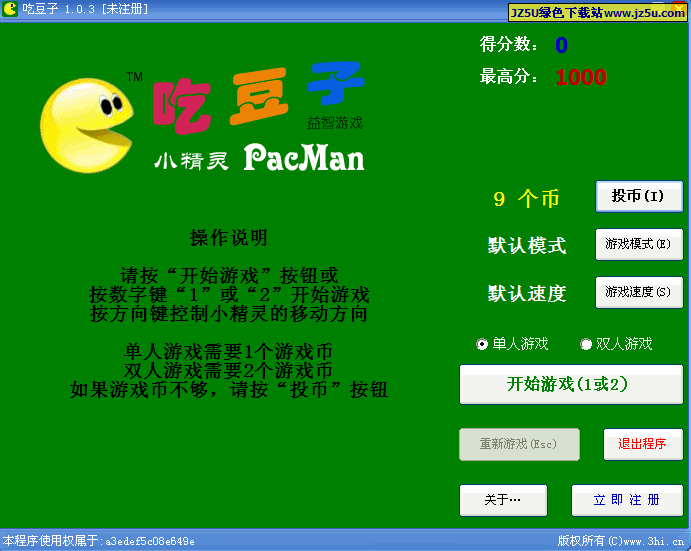The width and height of the screenshot is (691, 551).
Task: Click the 小精灵 PacMan subtitle text
Action: [259, 158]
